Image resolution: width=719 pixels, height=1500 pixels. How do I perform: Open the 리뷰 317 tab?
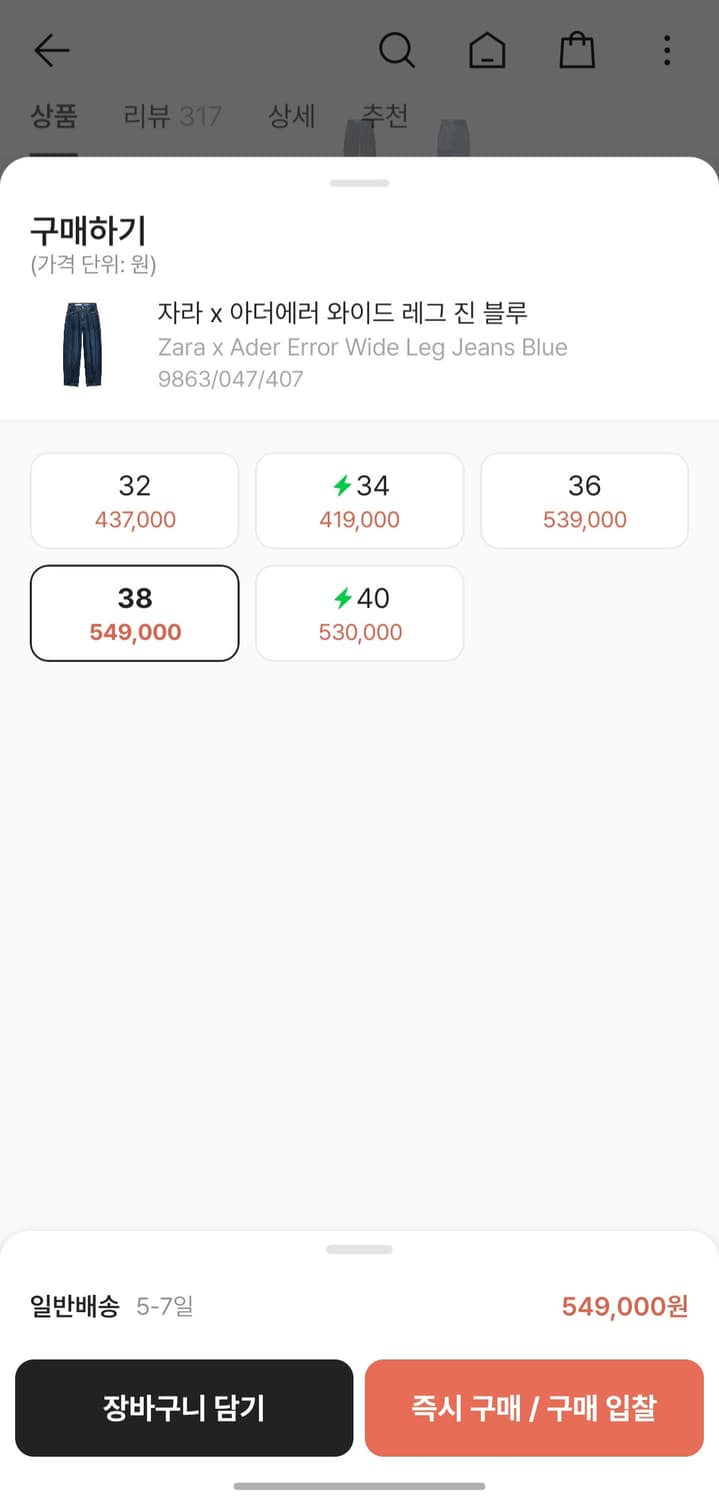pyautogui.click(x=172, y=117)
